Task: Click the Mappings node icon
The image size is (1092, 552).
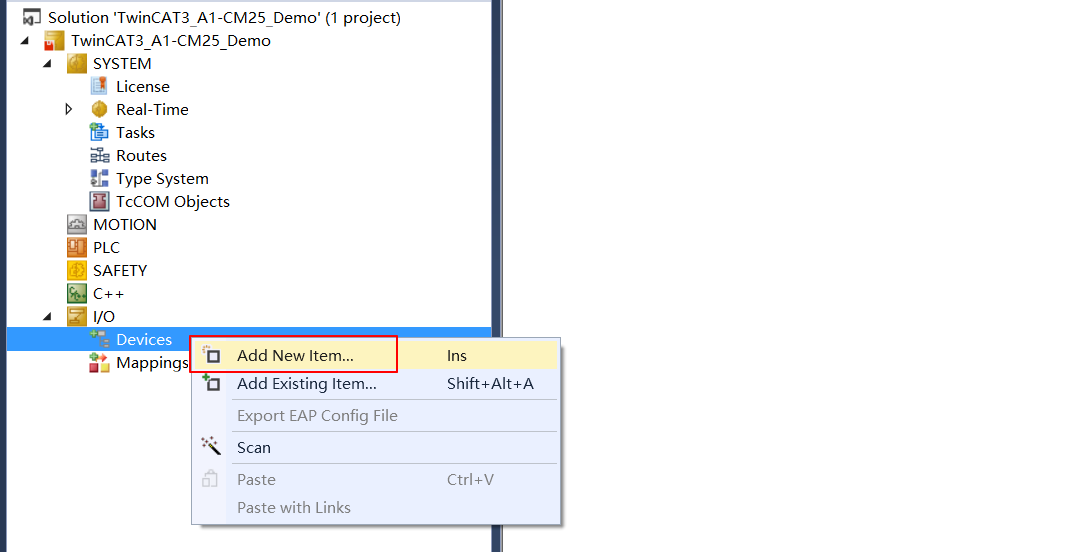Action: pyautogui.click(x=100, y=362)
